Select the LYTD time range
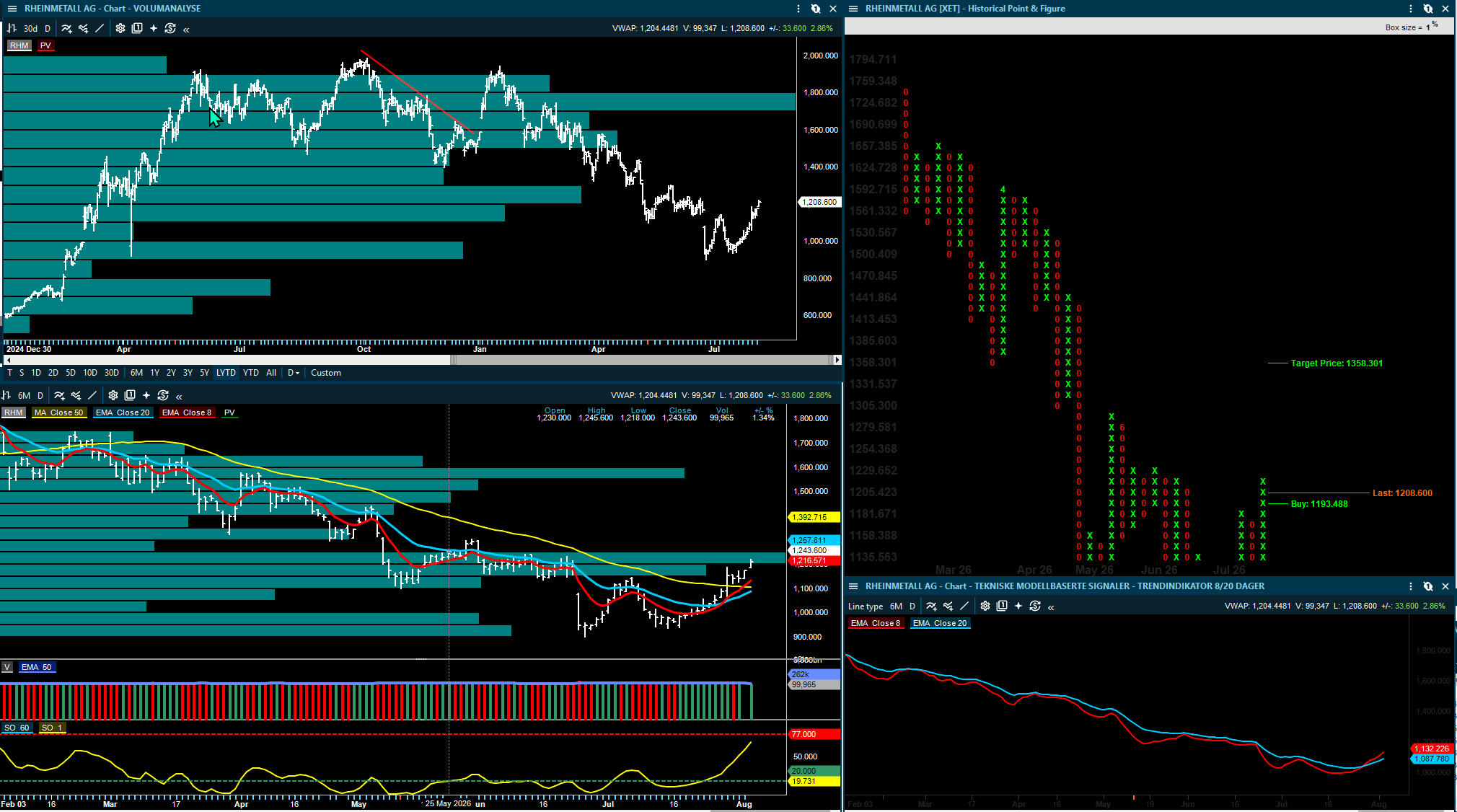The height and width of the screenshot is (812, 1457). coord(226,373)
